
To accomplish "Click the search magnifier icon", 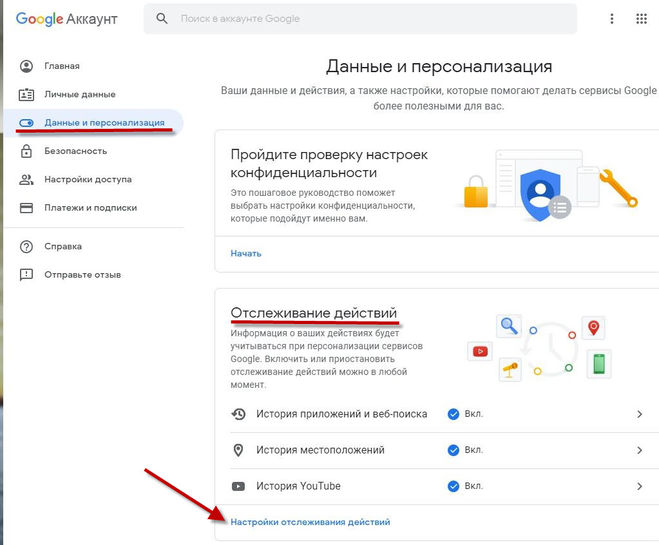I will 161,19.
